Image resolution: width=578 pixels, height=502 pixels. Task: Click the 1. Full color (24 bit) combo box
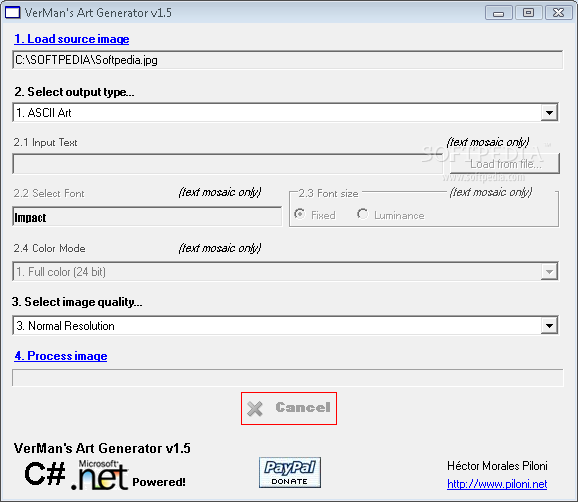285,272
